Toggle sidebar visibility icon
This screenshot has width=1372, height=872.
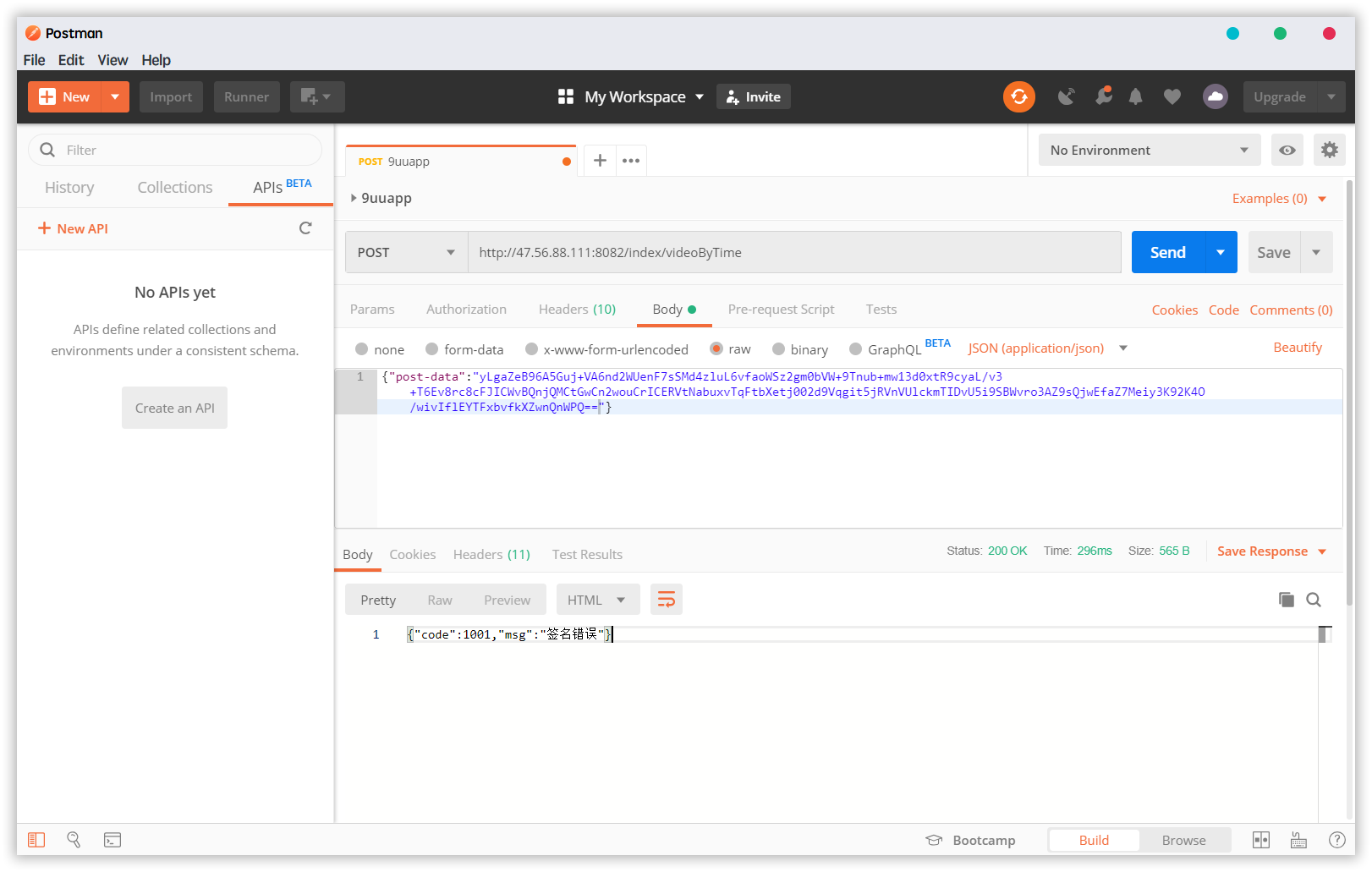[36, 840]
